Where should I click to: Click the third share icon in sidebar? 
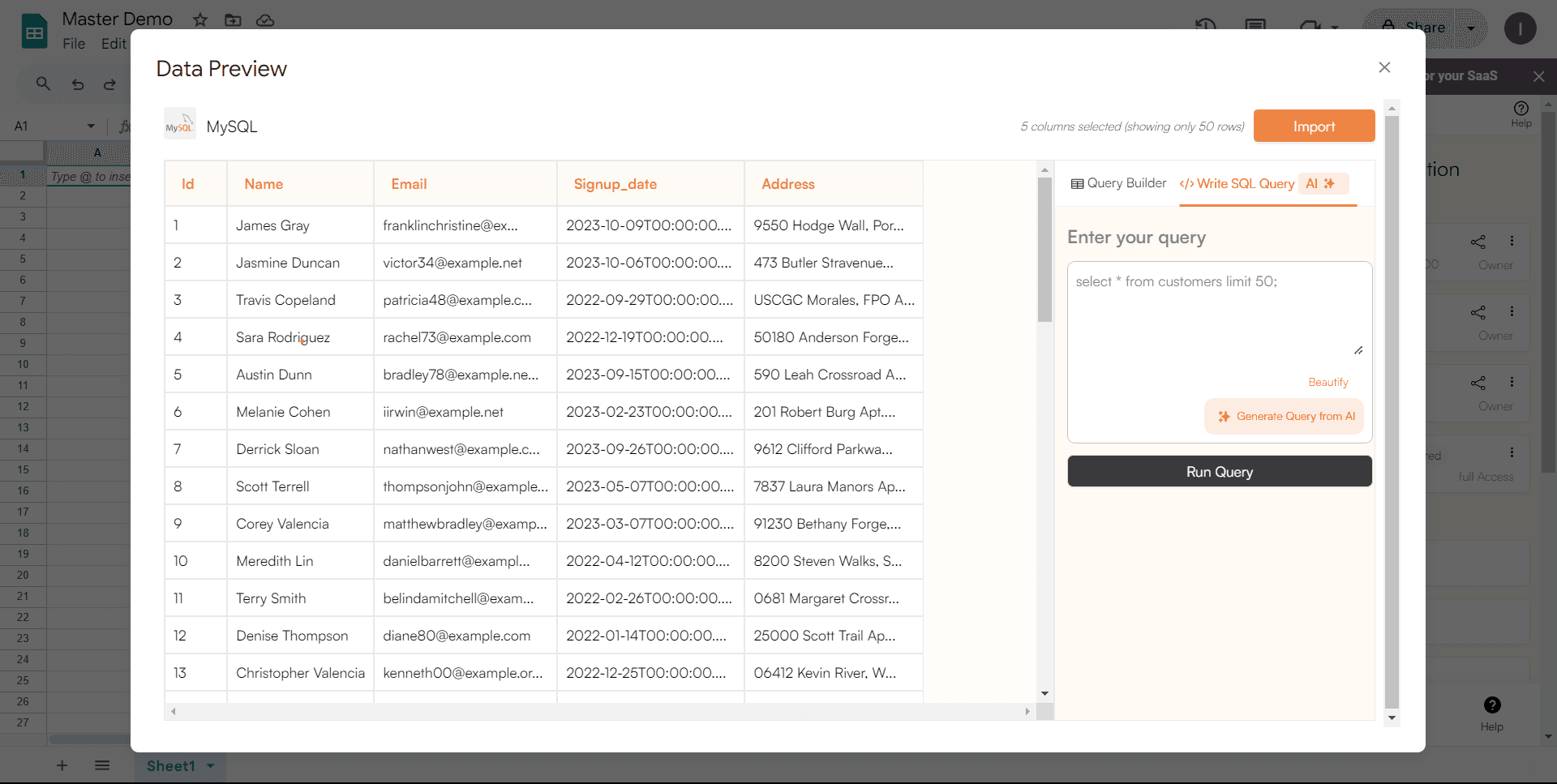tap(1478, 383)
